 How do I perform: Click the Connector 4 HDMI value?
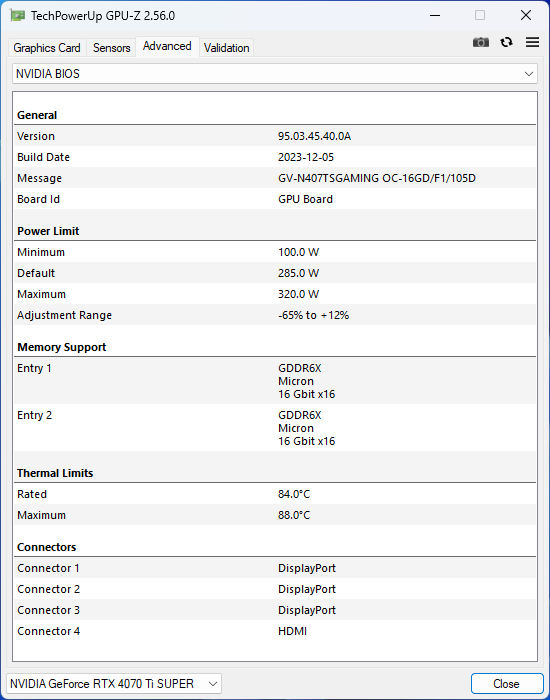coord(292,631)
